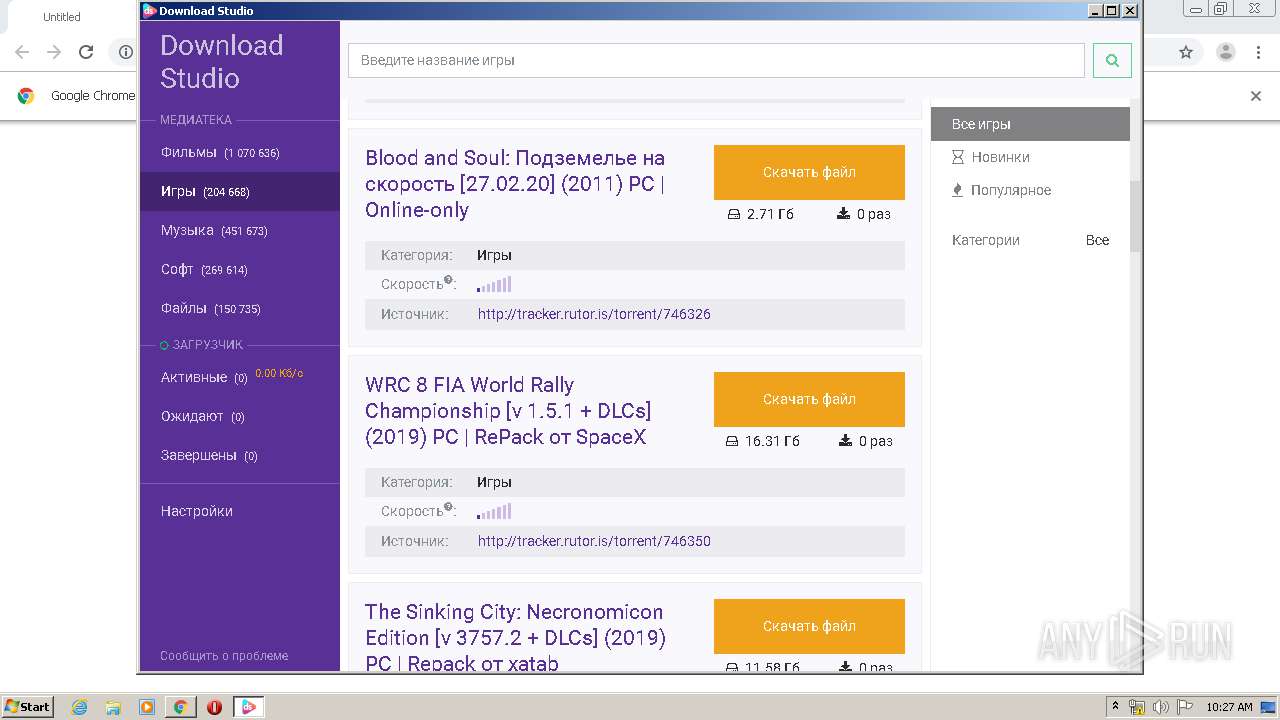Click Download Studio title bar icon
This screenshot has height=720, width=1280.
(150, 10)
